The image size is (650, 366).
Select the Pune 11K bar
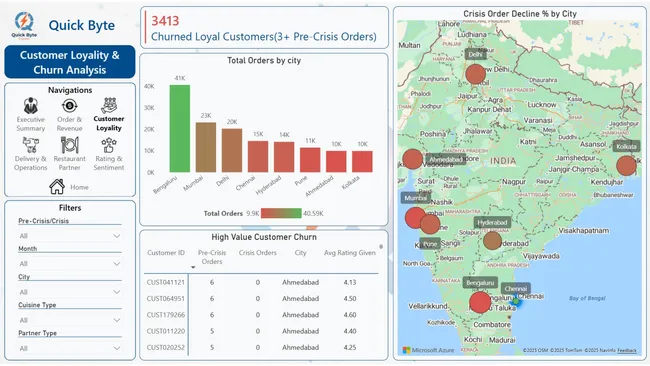click(x=310, y=160)
